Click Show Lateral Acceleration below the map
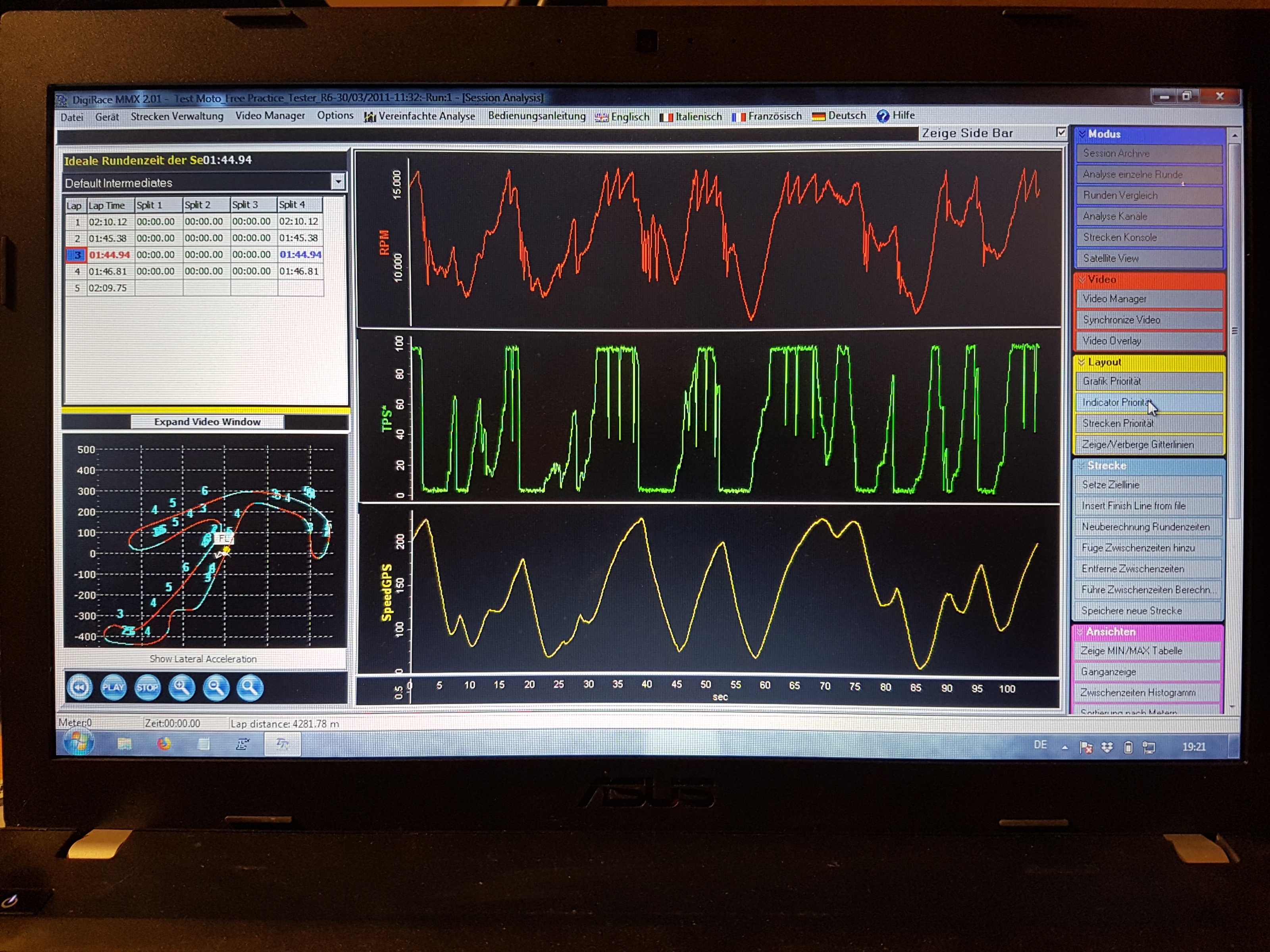The image size is (1270, 952). (x=203, y=659)
